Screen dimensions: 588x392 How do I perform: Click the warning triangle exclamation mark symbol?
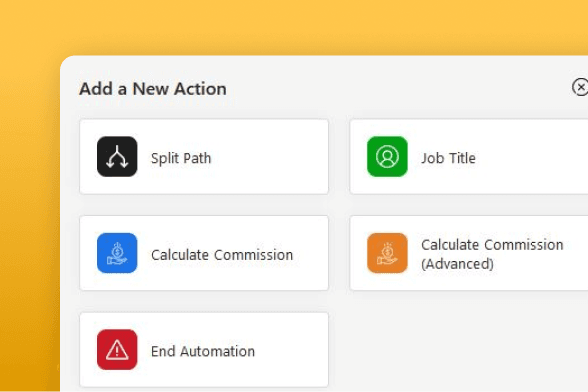click(117, 350)
